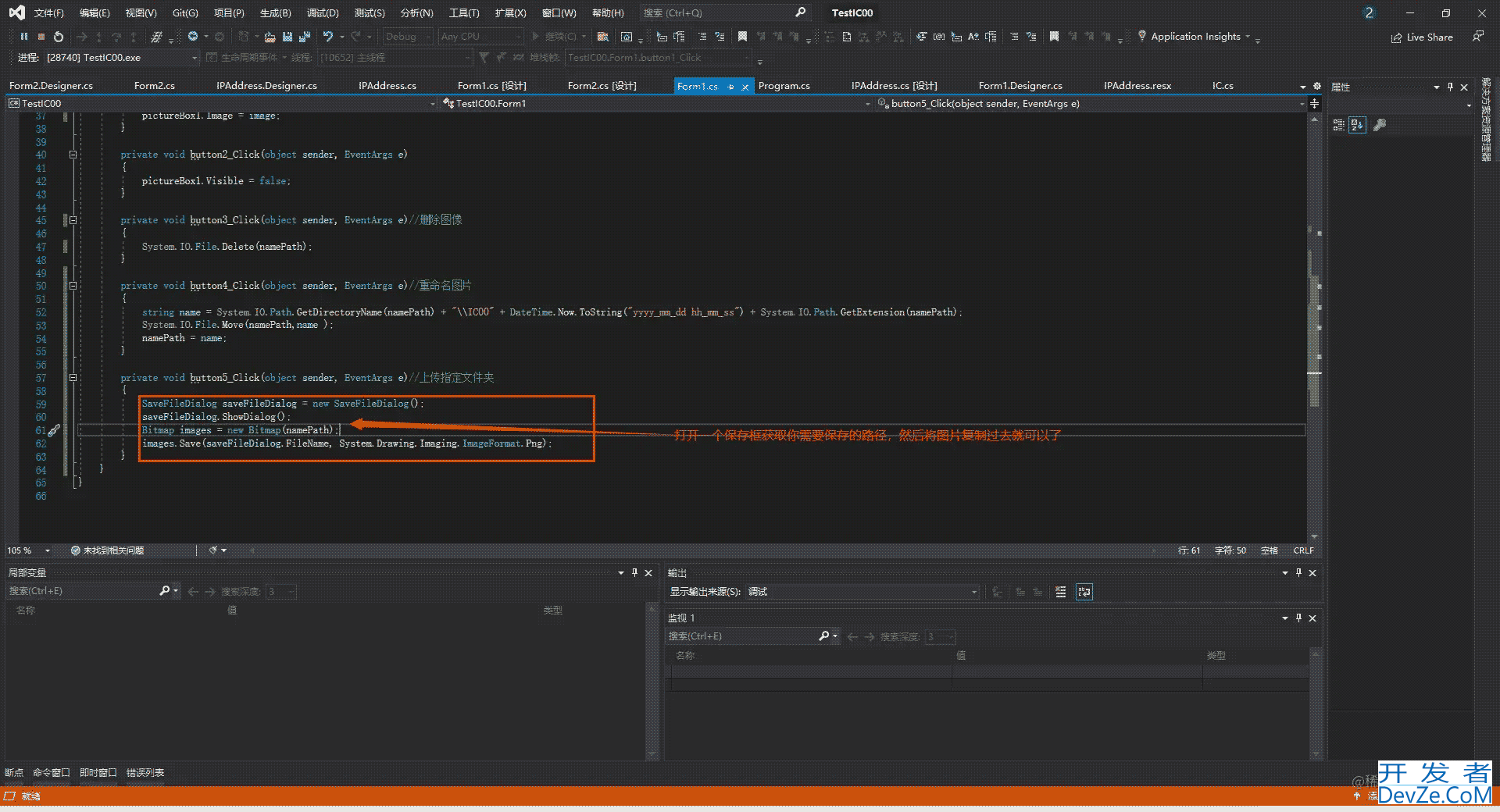This screenshot has height=812, width=1500.
Task: Click the Application Insights lightbulb icon
Action: click(1142, 36)
